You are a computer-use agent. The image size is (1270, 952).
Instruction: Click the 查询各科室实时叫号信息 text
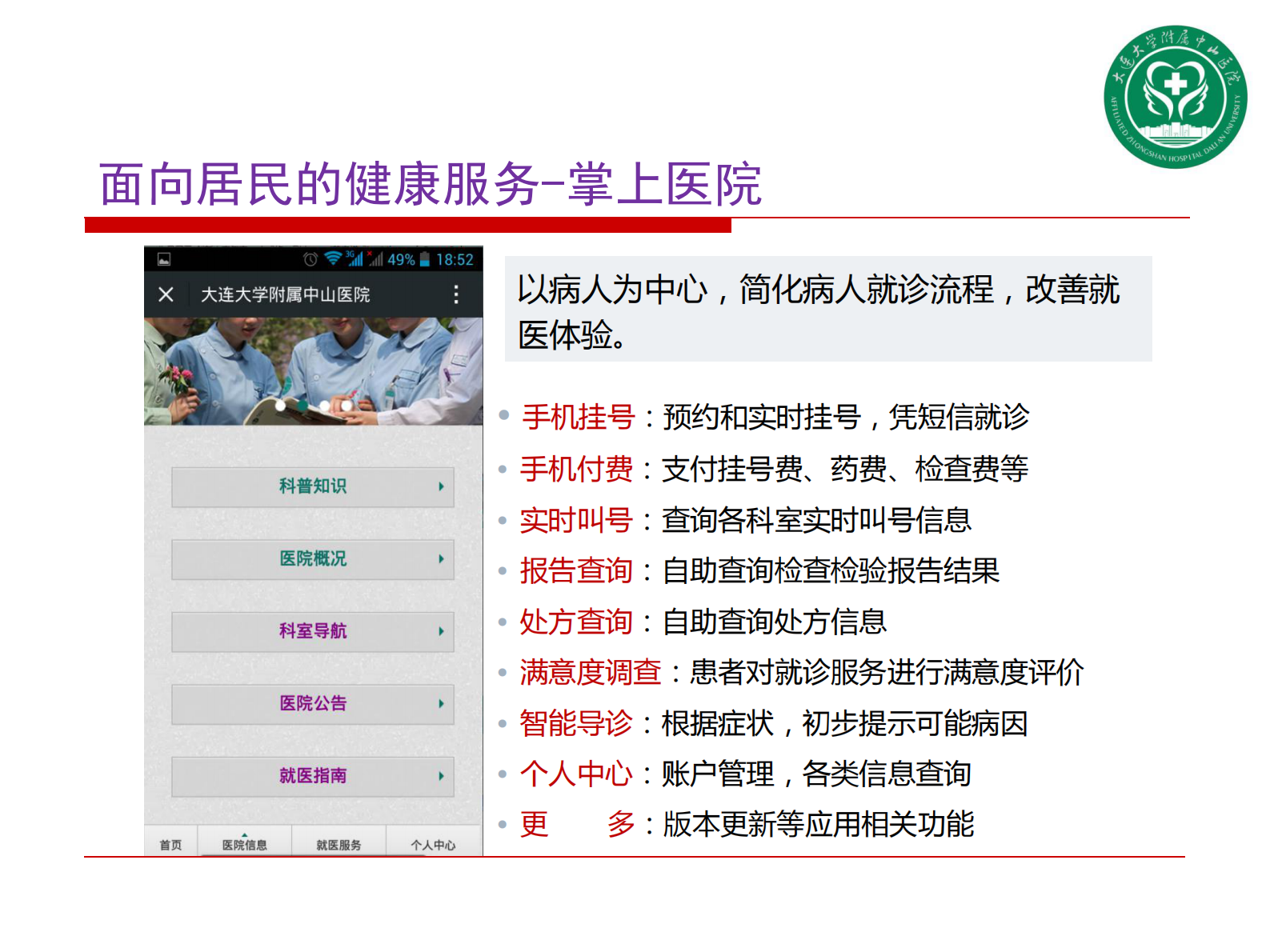[817, 520]
